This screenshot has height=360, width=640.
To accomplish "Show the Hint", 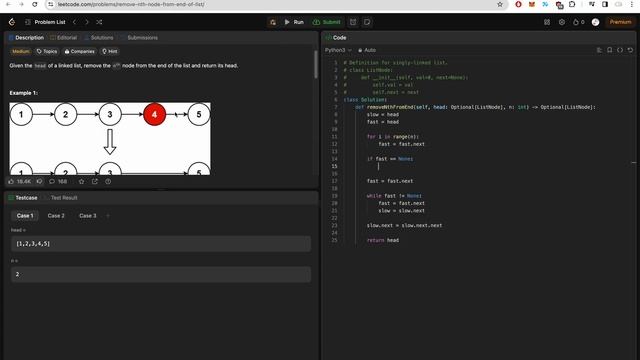I will 109,51.
